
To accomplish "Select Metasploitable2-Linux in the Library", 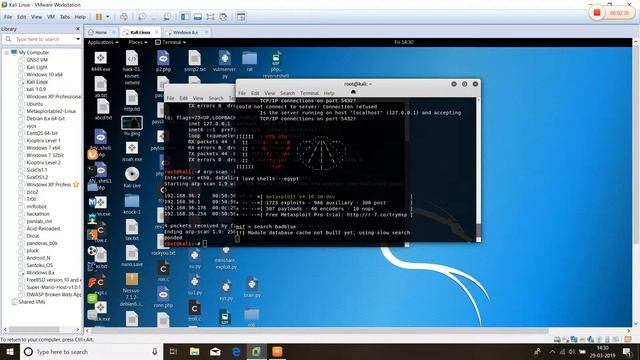I will tap(51, 111).
